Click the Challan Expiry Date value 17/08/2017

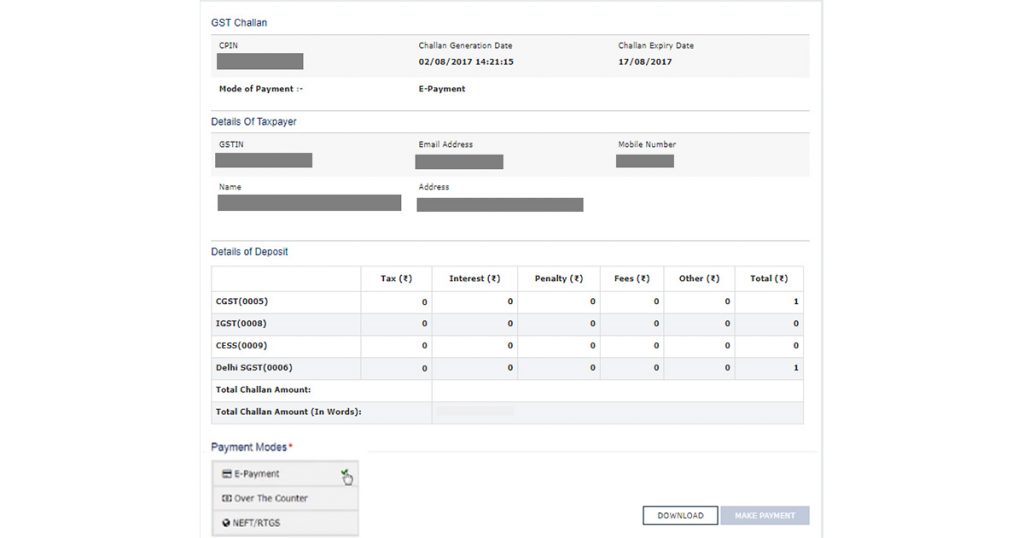[645, 62]
